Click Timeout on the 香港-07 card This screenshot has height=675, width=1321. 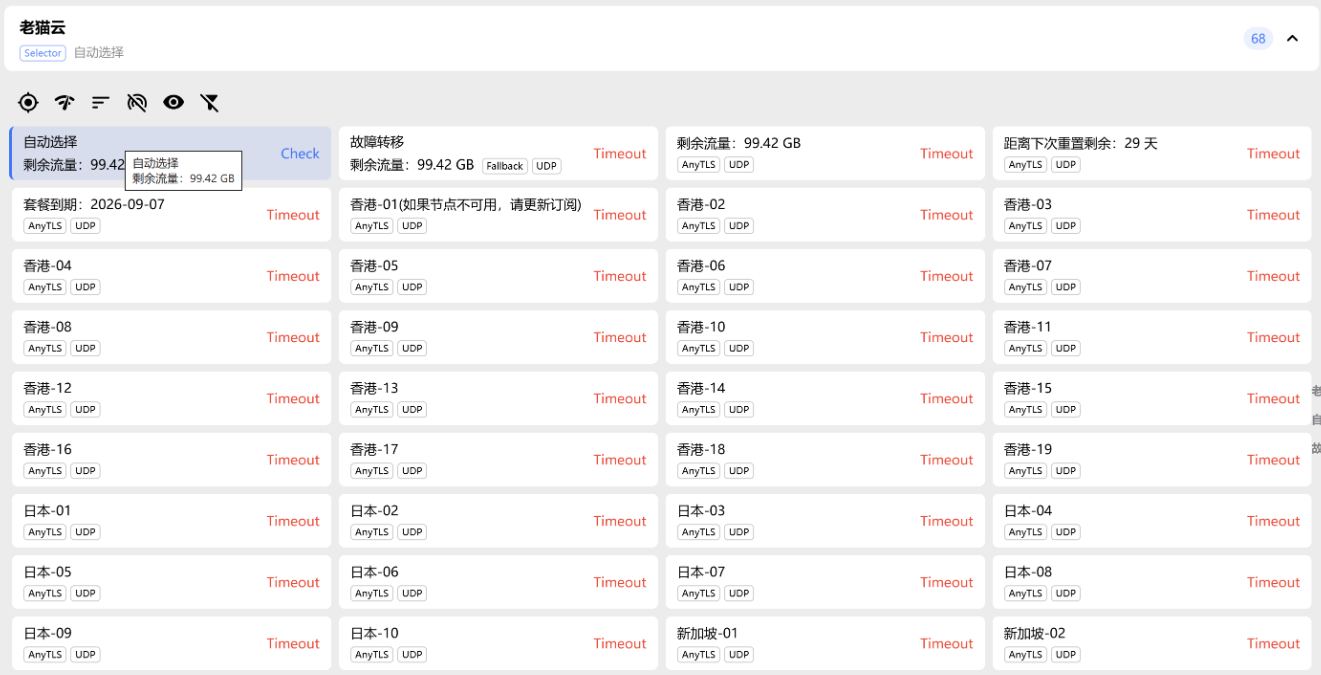pyautogui.click(x=1273, y=276)
